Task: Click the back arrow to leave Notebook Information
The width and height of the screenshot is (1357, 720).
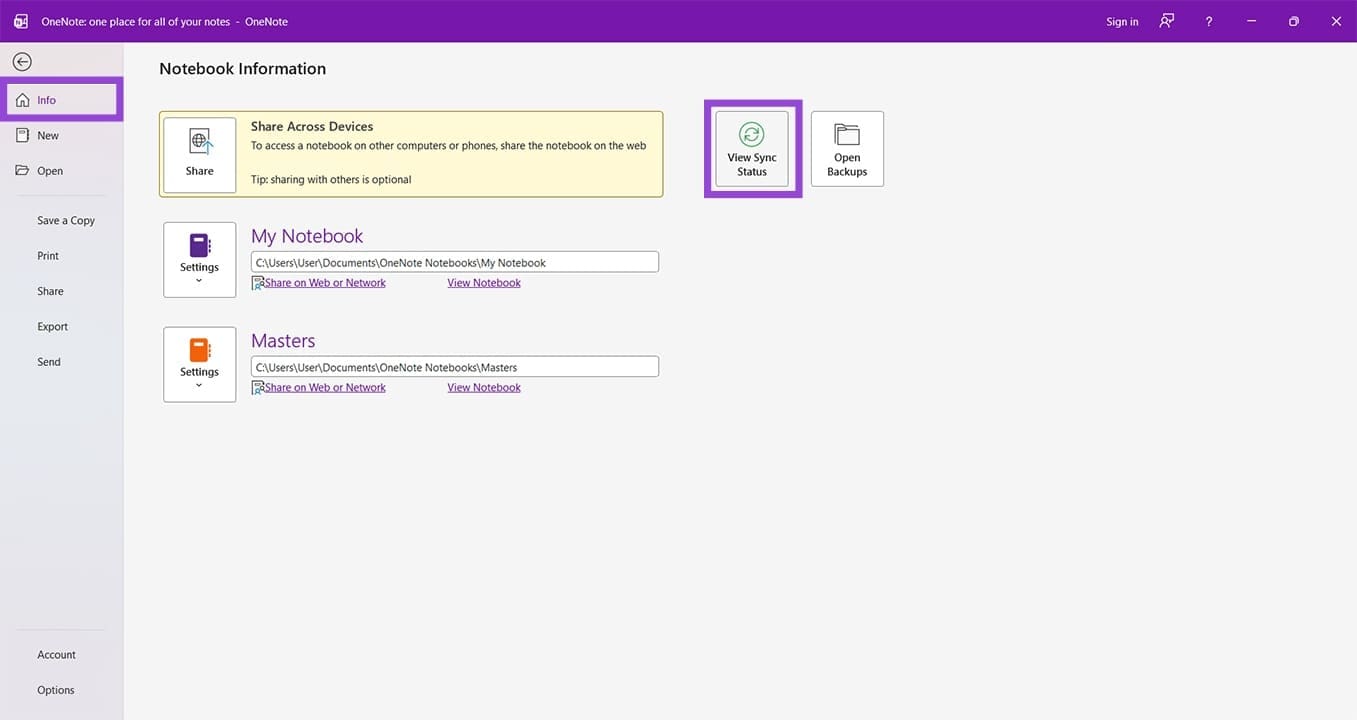Action: 21,61
